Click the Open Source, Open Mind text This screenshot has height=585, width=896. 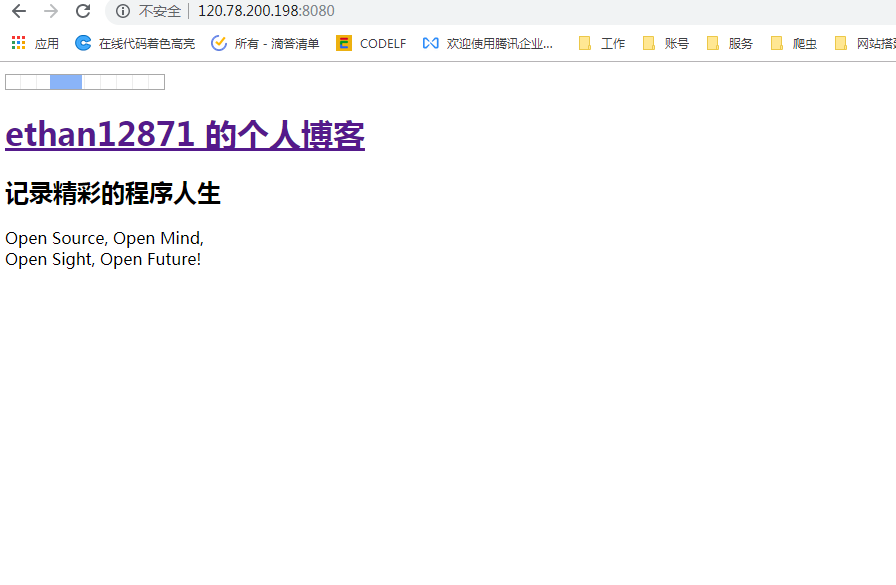pyautogui.click(x=104, y=238)
